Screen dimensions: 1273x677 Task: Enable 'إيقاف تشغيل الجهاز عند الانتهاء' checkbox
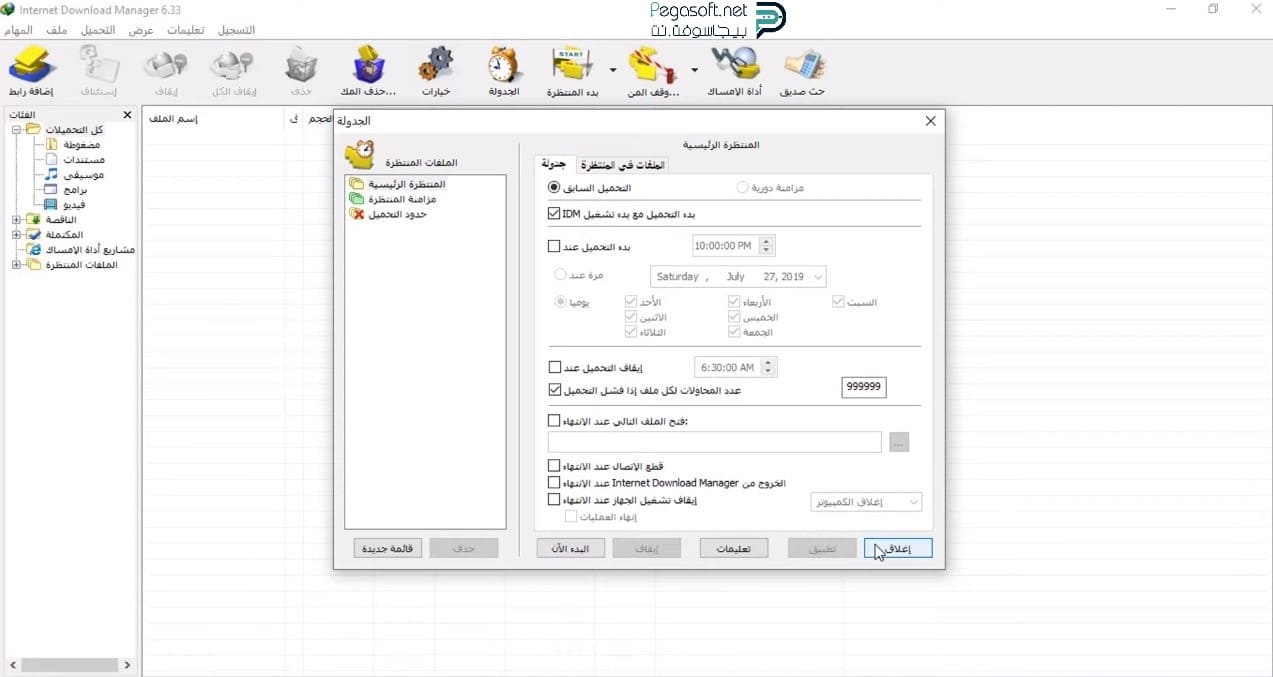[x=554, y=500]
